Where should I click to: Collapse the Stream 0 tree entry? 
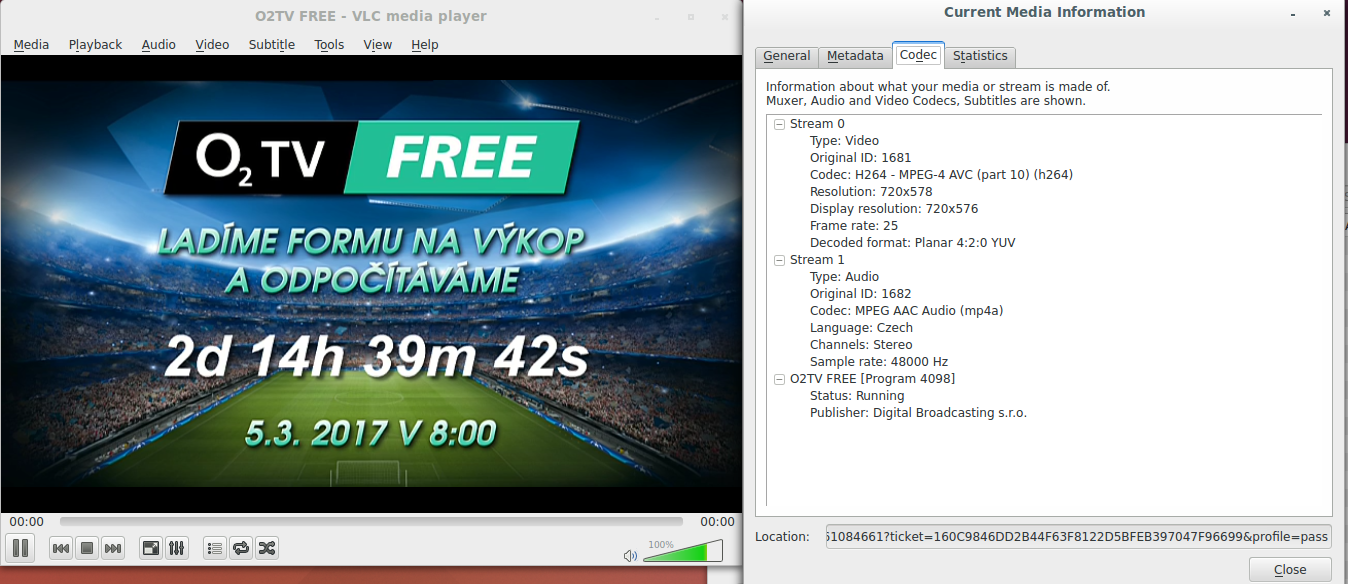click(x=779, y=123)
